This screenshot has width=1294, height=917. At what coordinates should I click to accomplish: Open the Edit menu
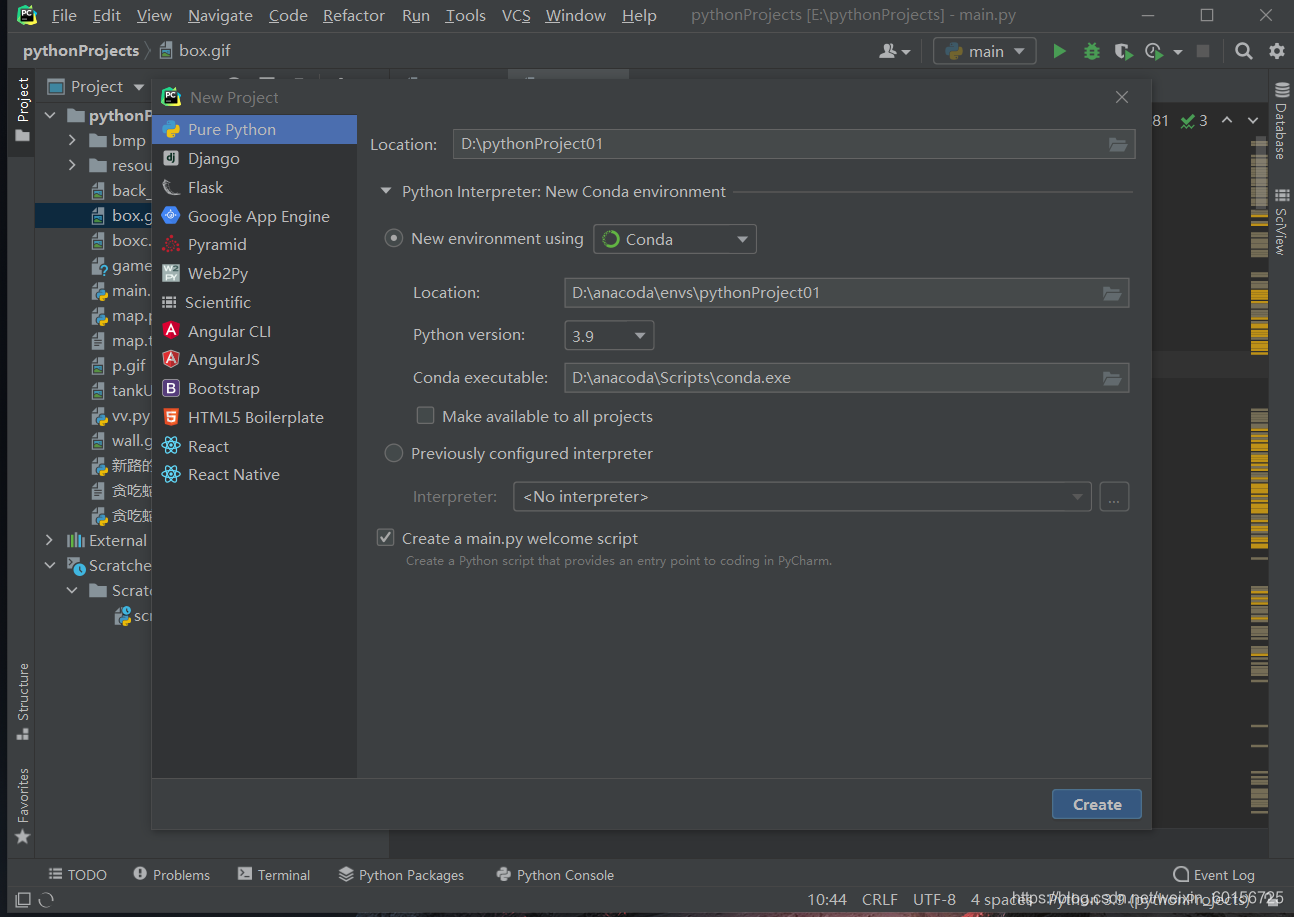tap(107, 15)
